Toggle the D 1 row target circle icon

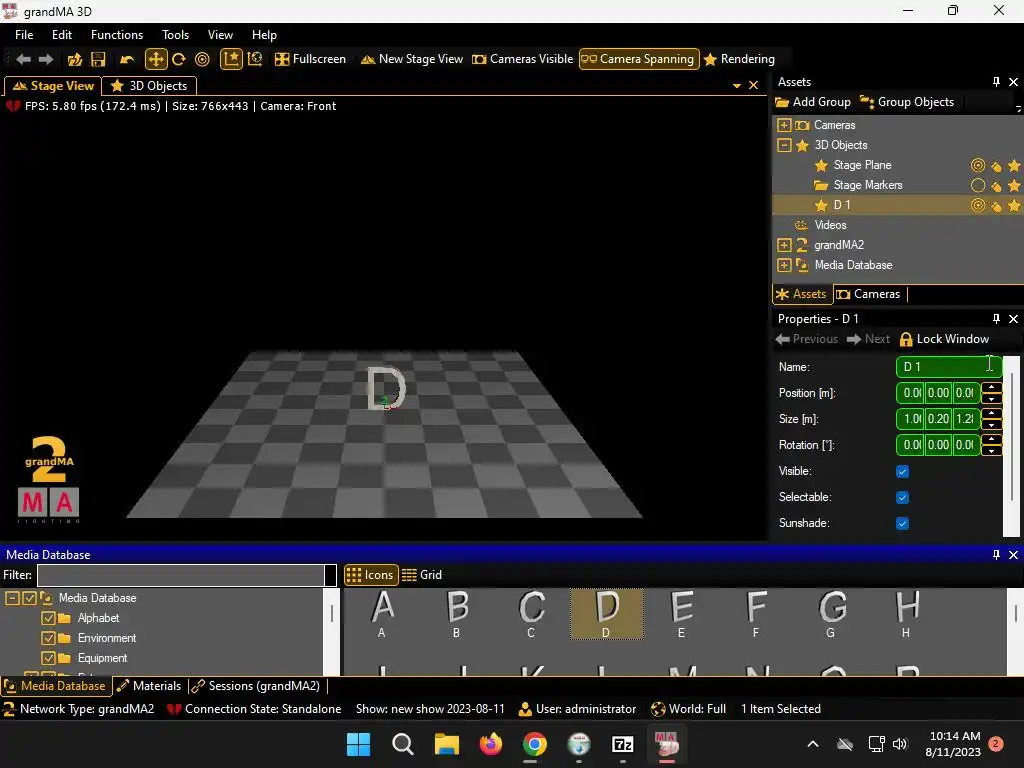click(978, 206)
